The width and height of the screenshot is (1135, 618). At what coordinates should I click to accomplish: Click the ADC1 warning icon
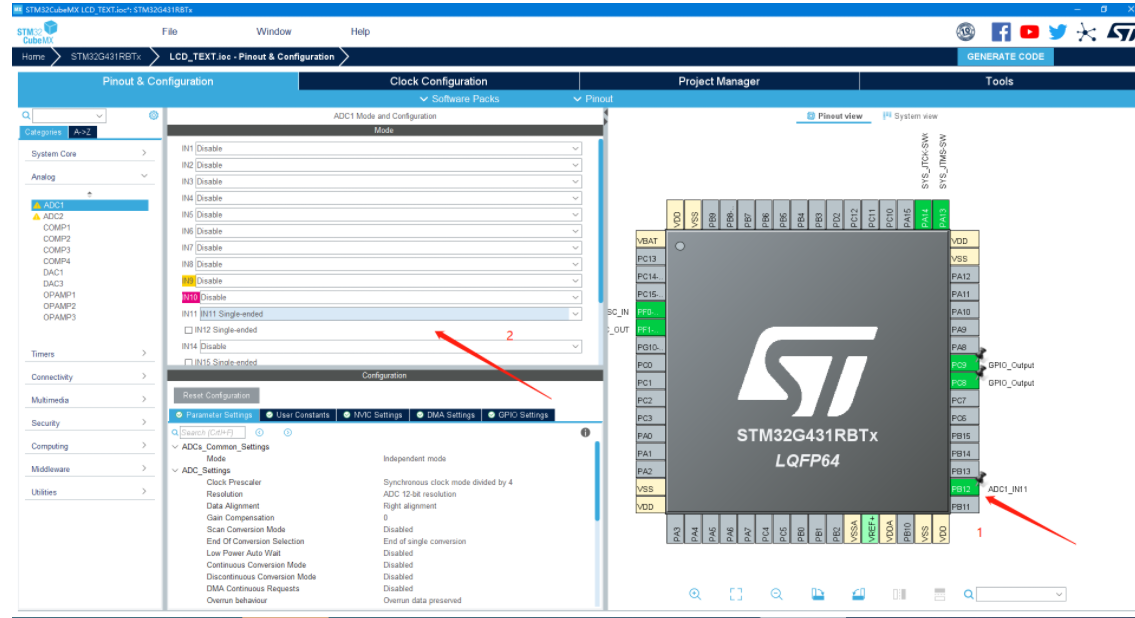(x=37, y=205)
